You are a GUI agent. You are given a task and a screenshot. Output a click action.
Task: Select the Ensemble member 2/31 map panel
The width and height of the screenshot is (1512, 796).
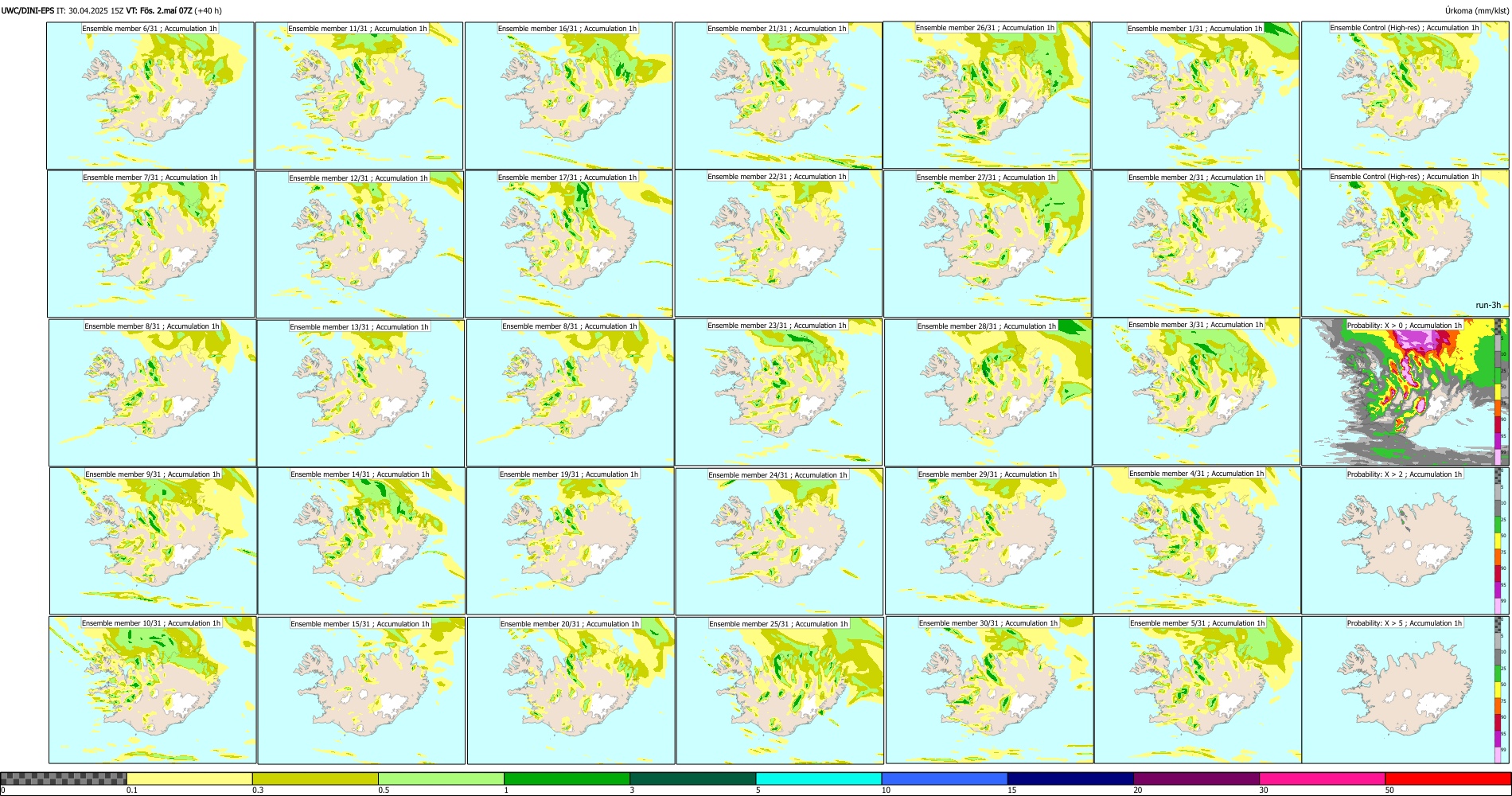(x=1196, y=244)
